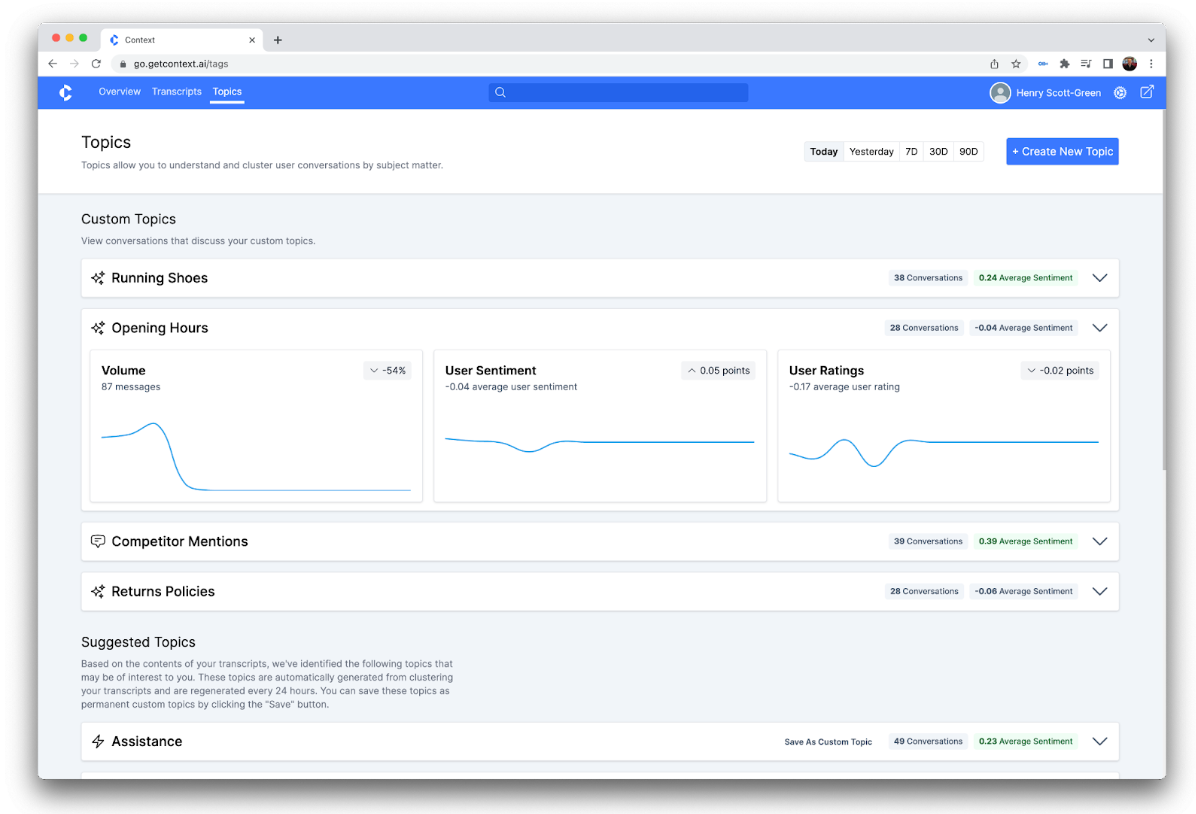Open the settings gear icon
The height and width of the screenshot is (814, 1196).
(1120, 93)
